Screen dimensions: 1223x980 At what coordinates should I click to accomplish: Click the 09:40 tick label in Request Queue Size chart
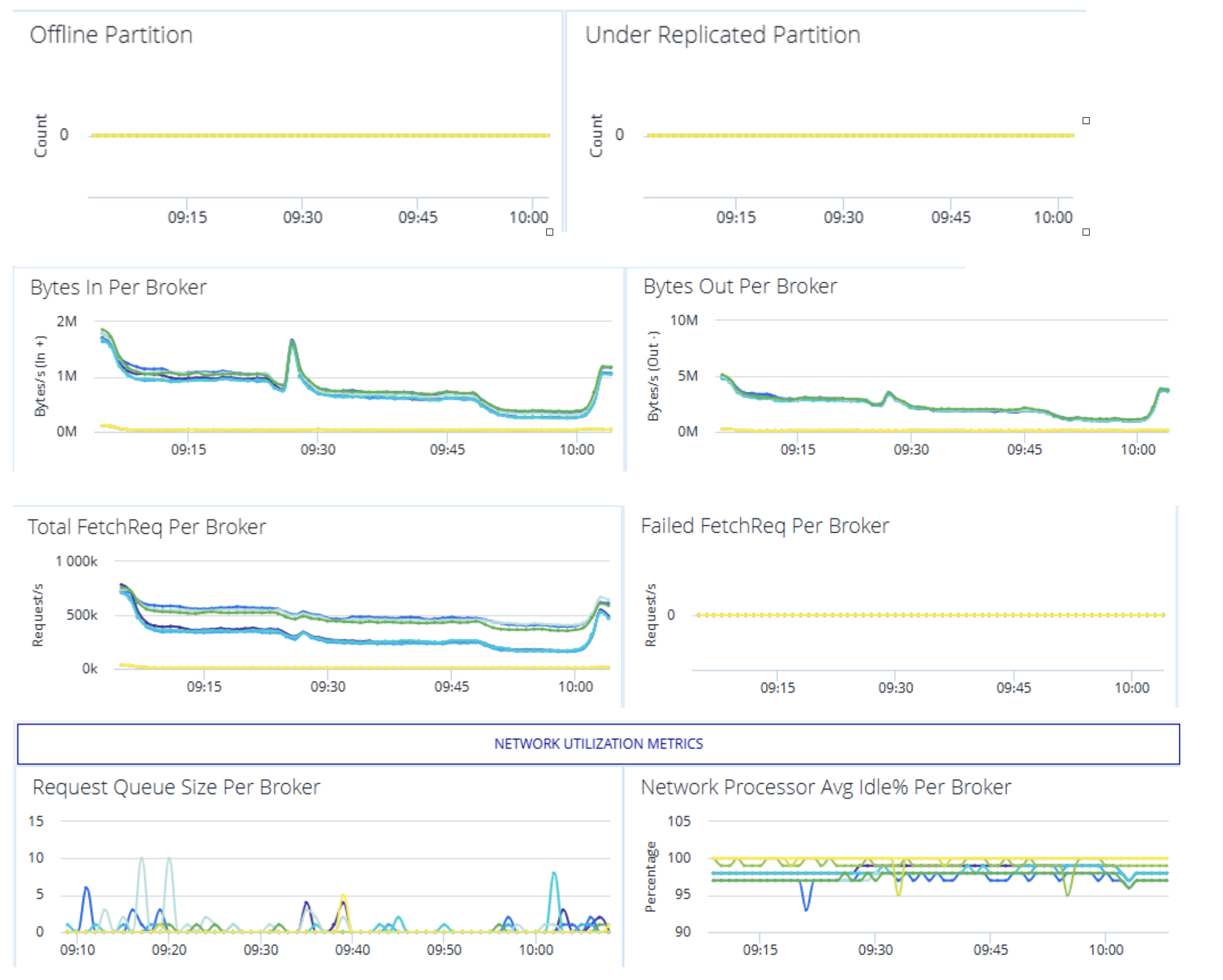352,949
